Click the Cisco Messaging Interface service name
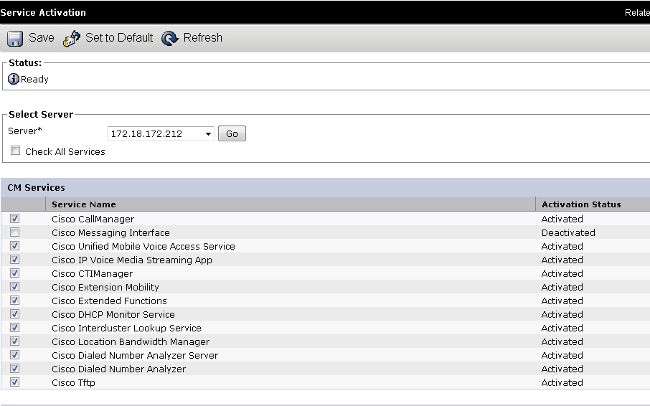The image size is (650, 406). pos(111,233)
